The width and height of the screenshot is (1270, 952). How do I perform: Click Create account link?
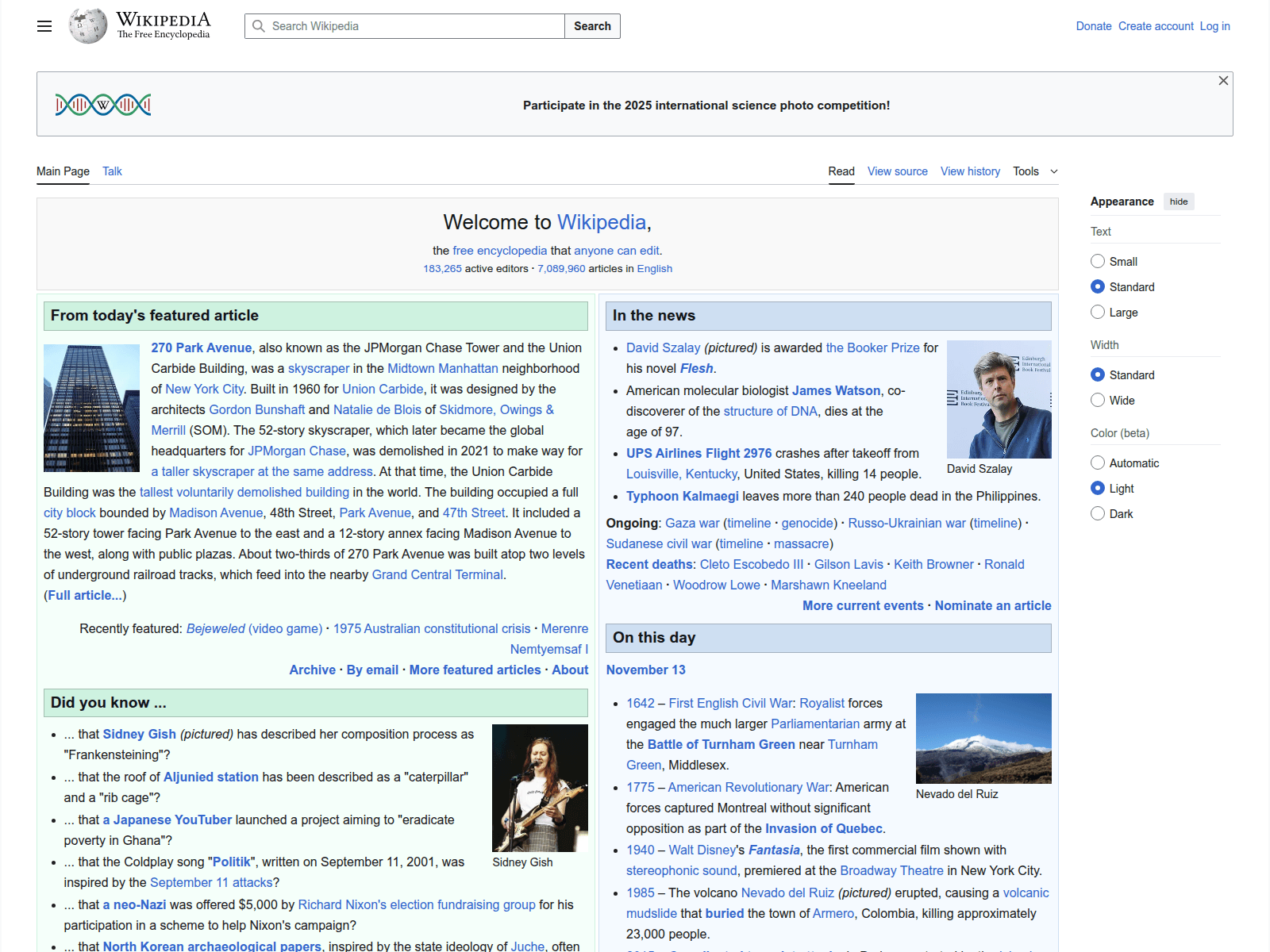(x=1156, y=26)
